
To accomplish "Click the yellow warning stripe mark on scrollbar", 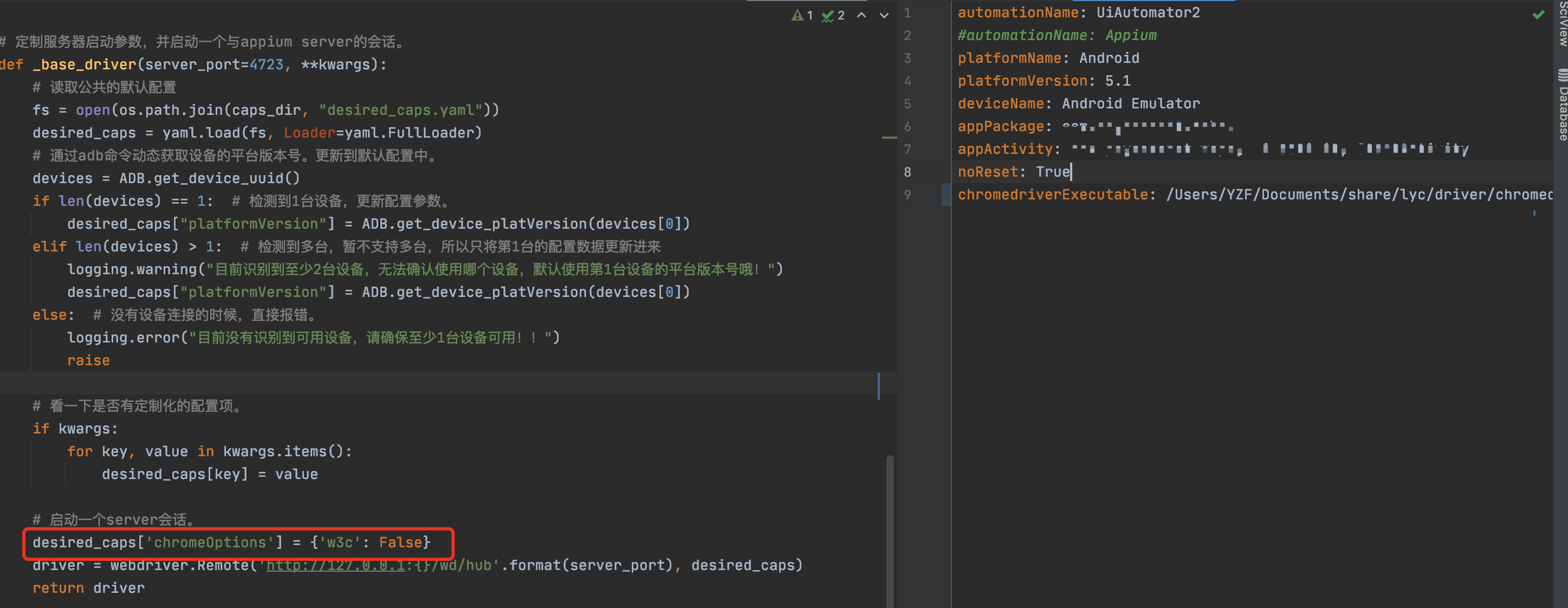I will click(x=889, y=138).
